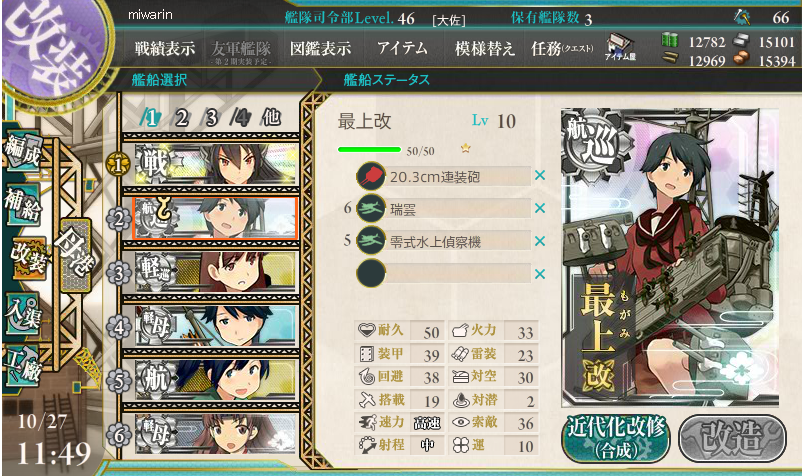Screen dimensions: 804x476
Task: Open the 図鑑表示 encyclopedia menu
Action: 320,49
